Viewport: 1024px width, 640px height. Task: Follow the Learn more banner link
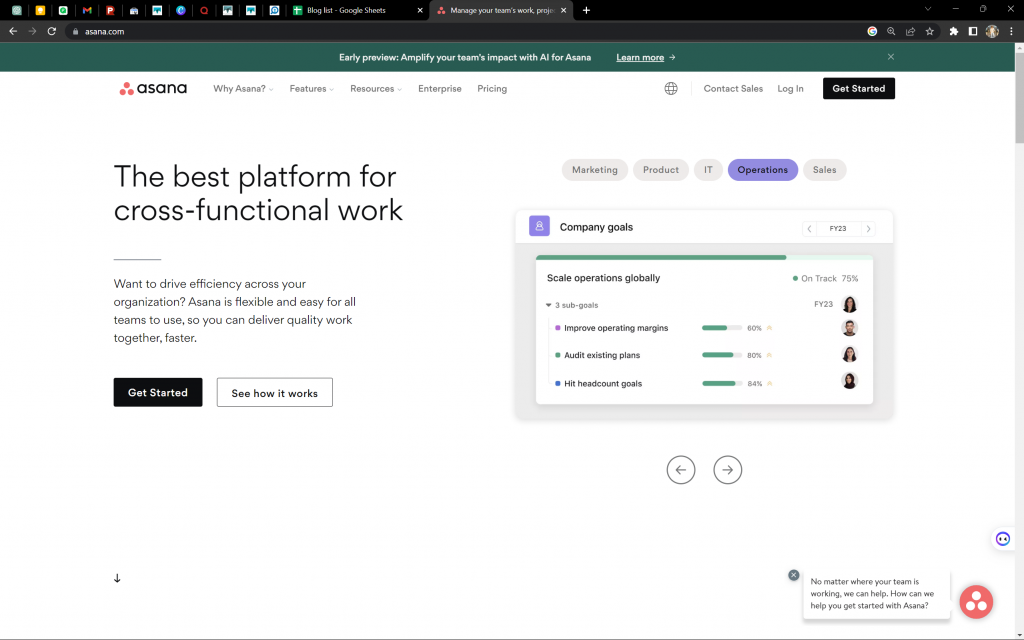(x=645, y=57)
